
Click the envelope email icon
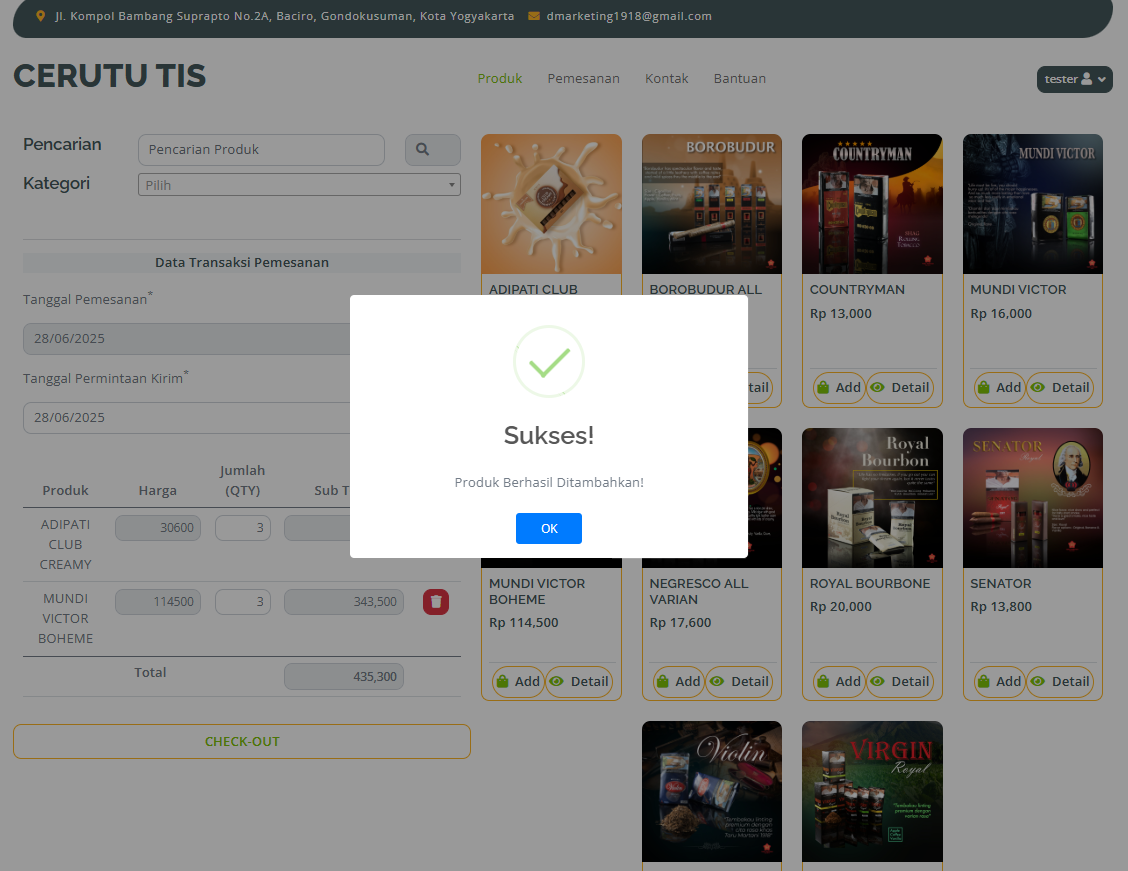(534, 17)
